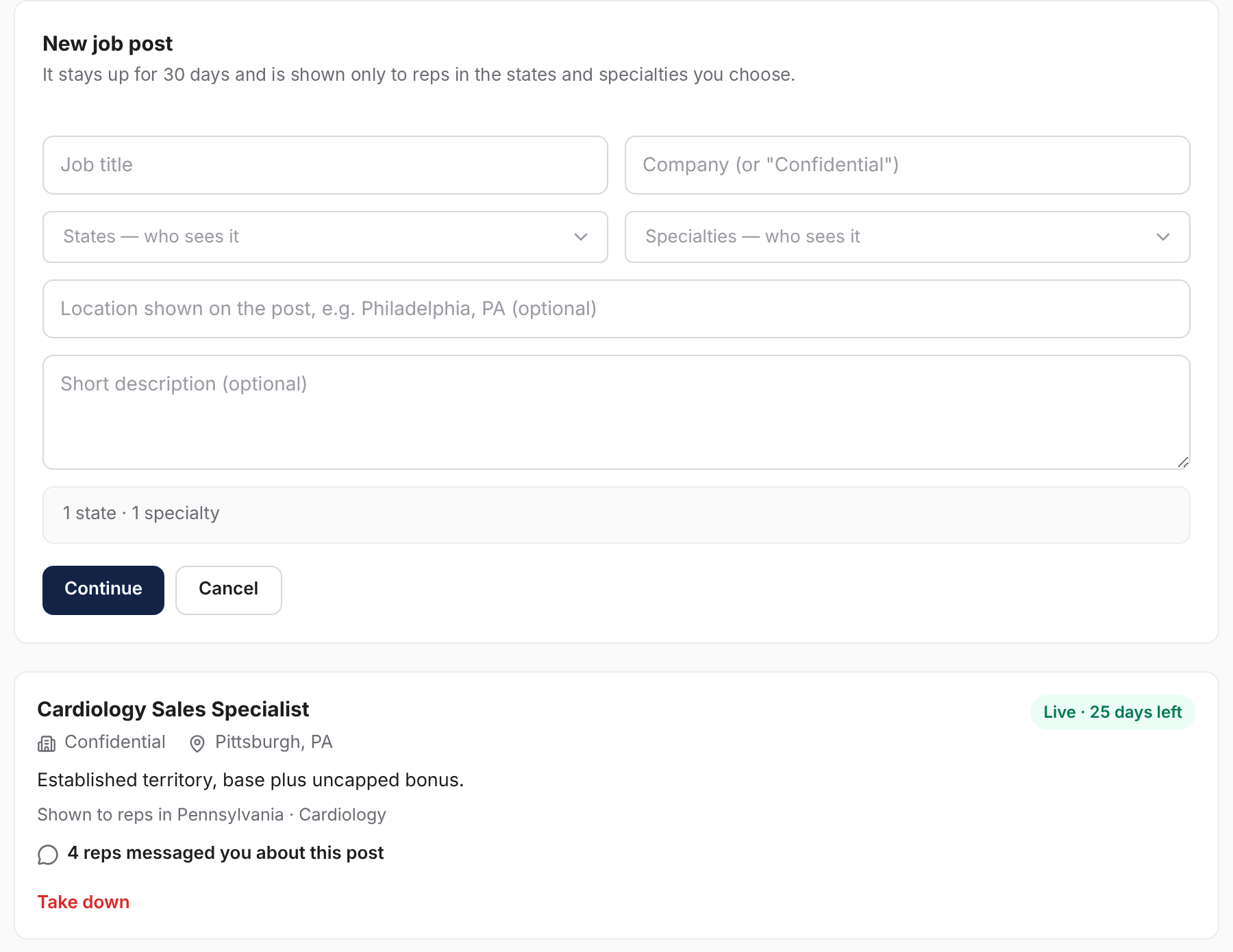
Task: Open the 4 reps messaged you link
Action: [x=225, y=853]
